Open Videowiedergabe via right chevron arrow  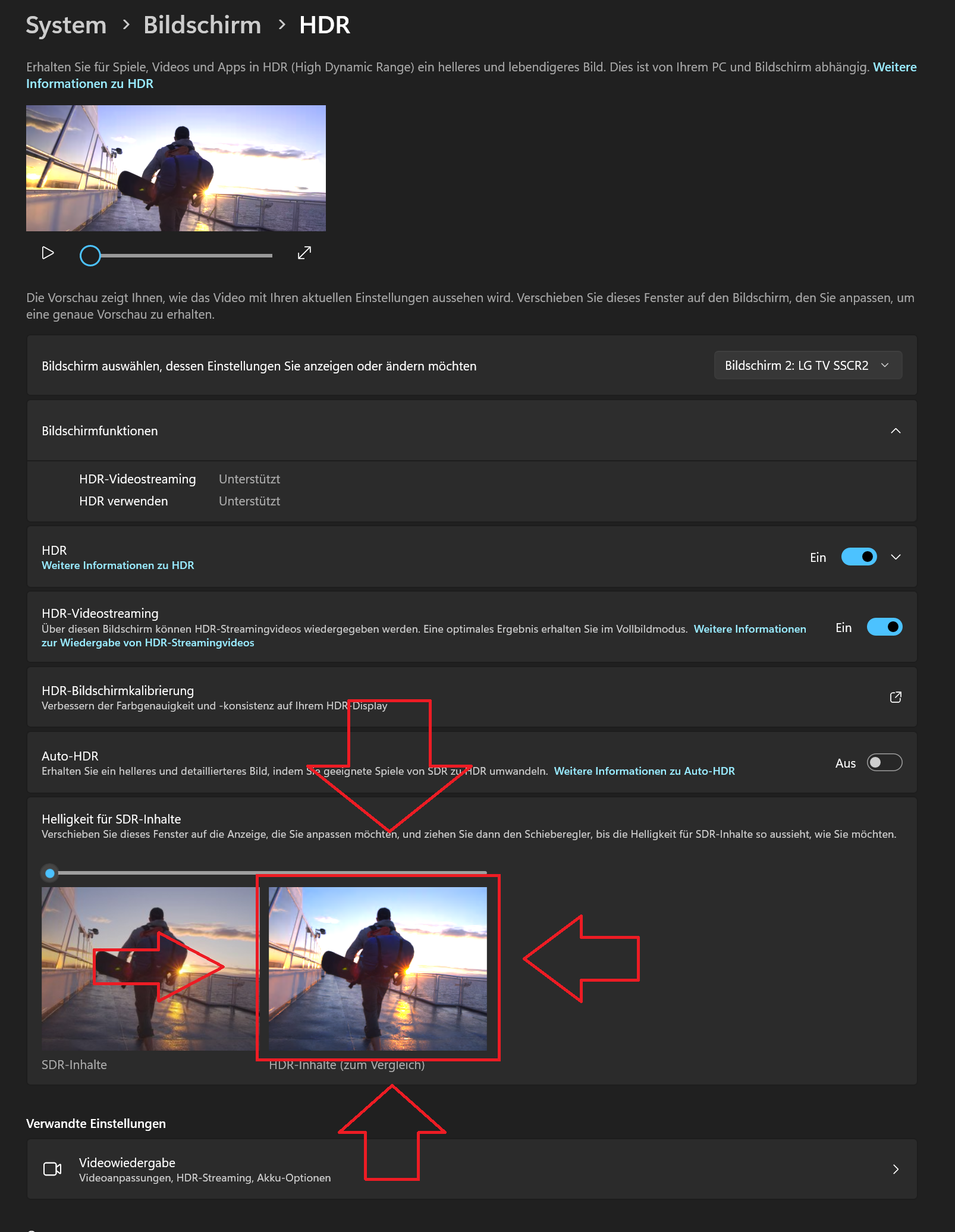[897, 1168]
